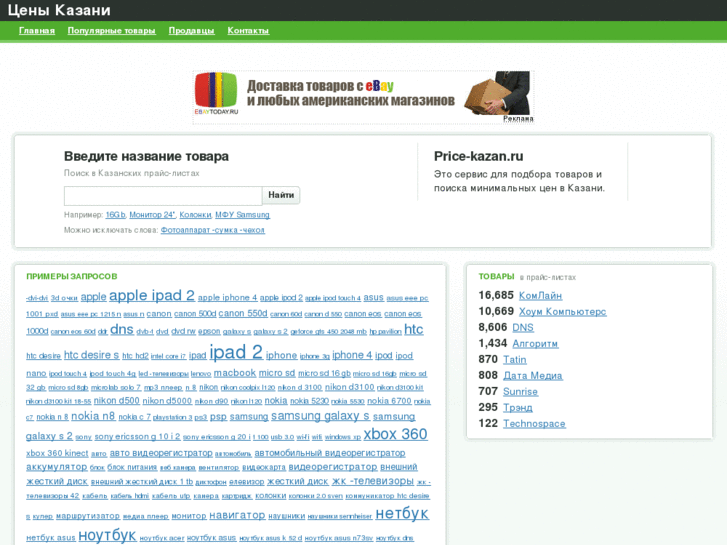This screenshot has width=727, height=545.
Task: Click the samsung galaxy s tag
Action: click(x=320, y=416)
